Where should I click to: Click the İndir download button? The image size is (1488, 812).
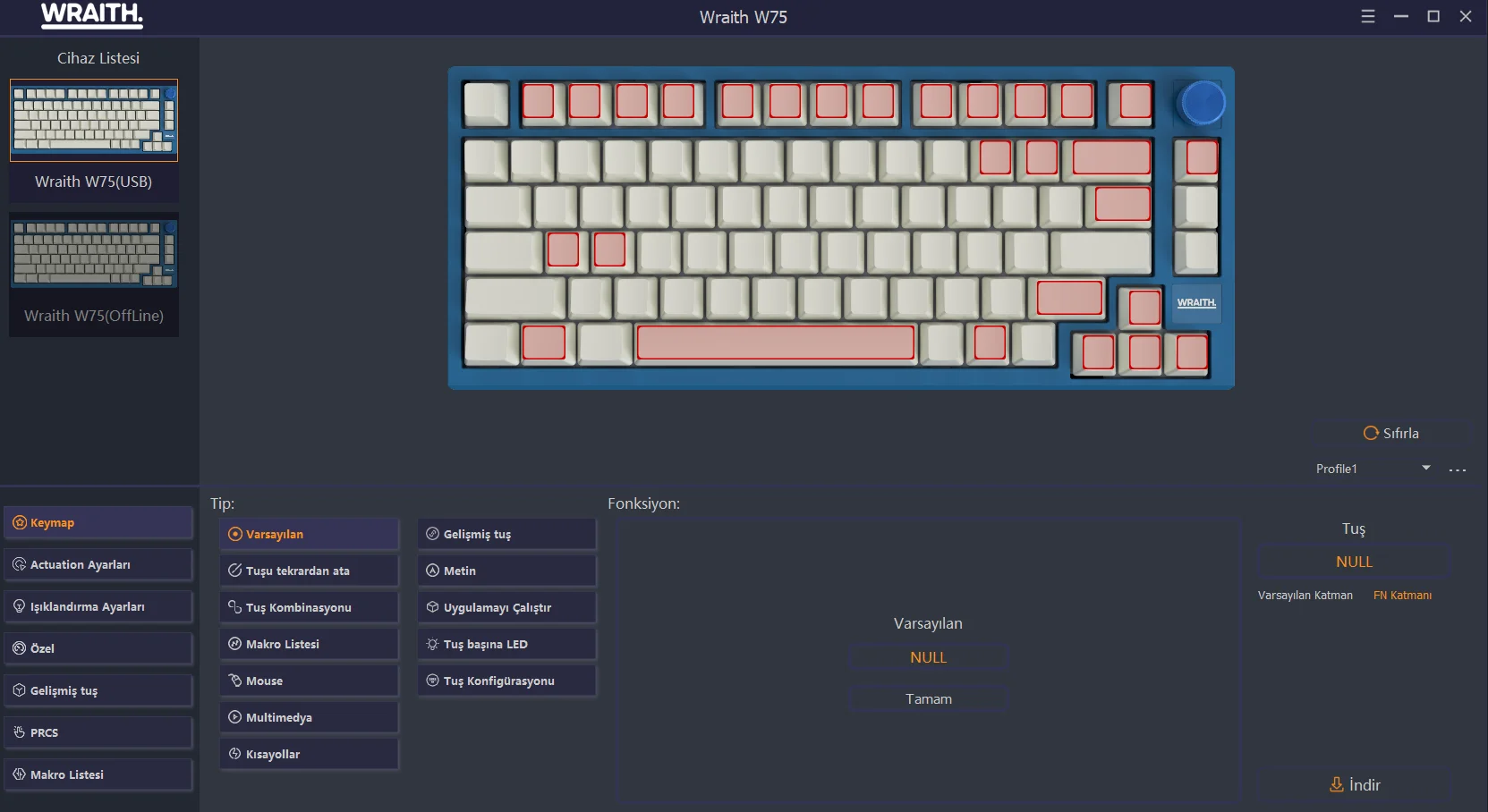1355,784
